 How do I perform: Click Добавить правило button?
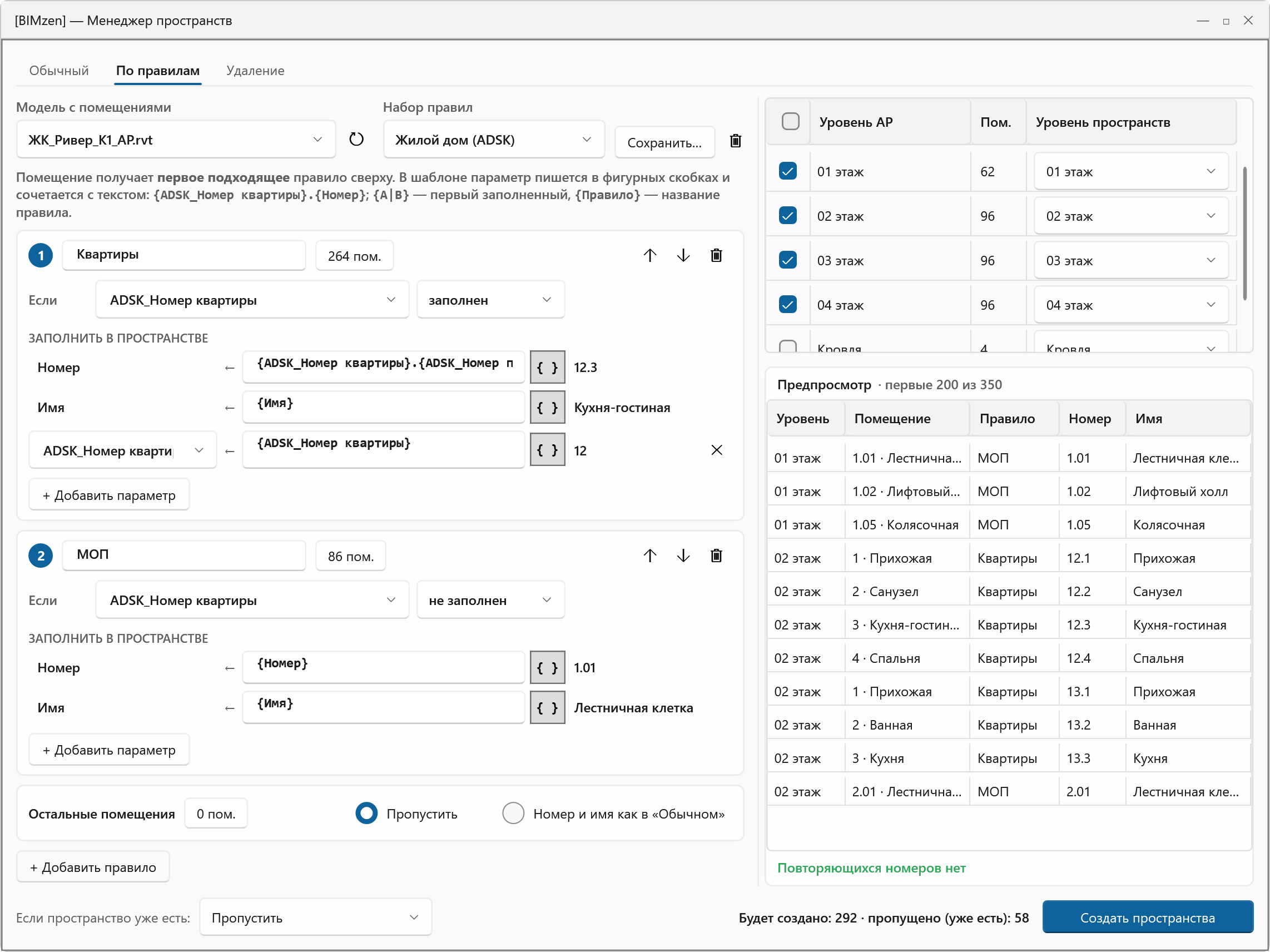click(93, 867)
